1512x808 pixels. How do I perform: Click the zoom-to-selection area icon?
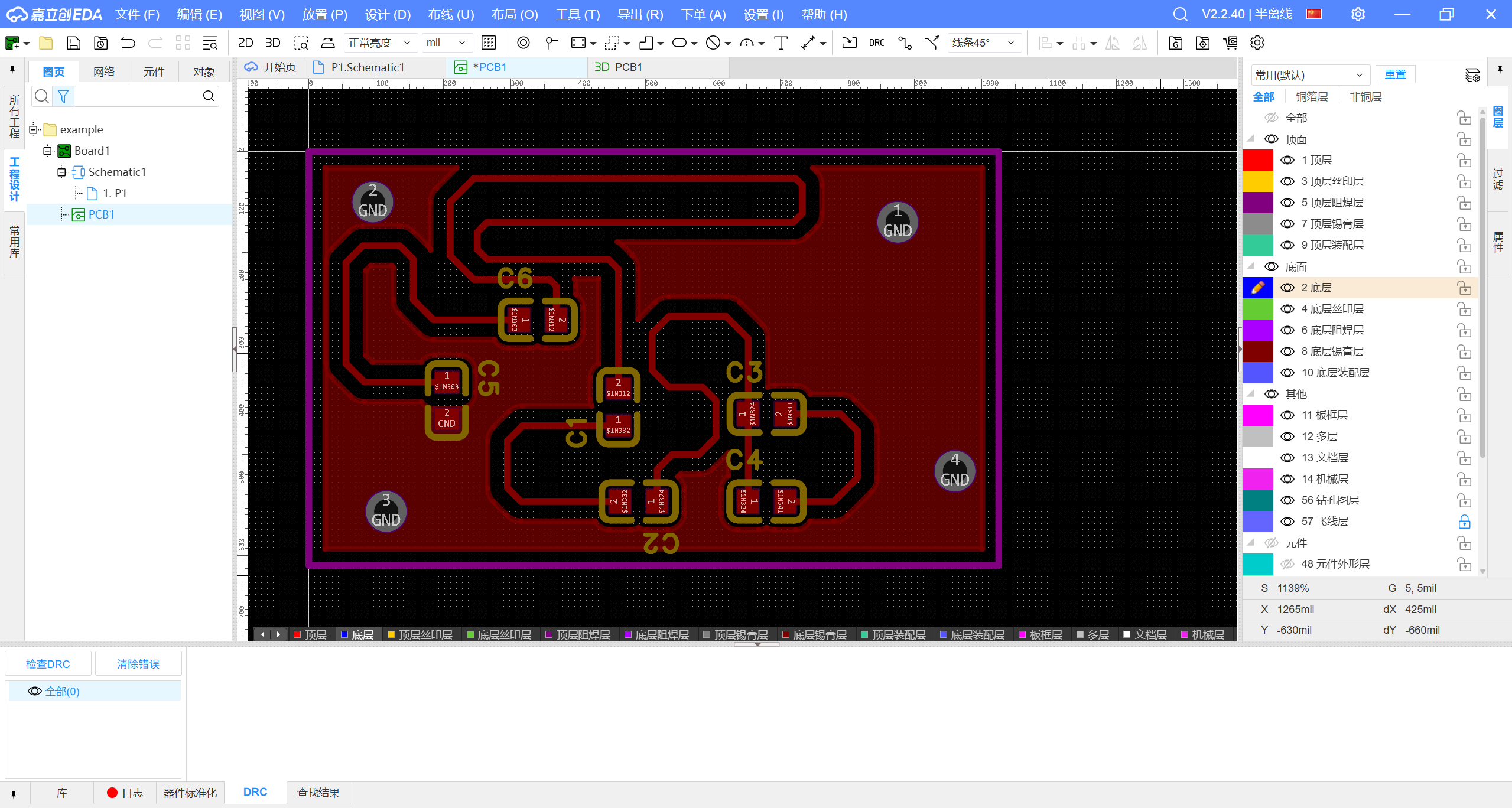point(301,43)
